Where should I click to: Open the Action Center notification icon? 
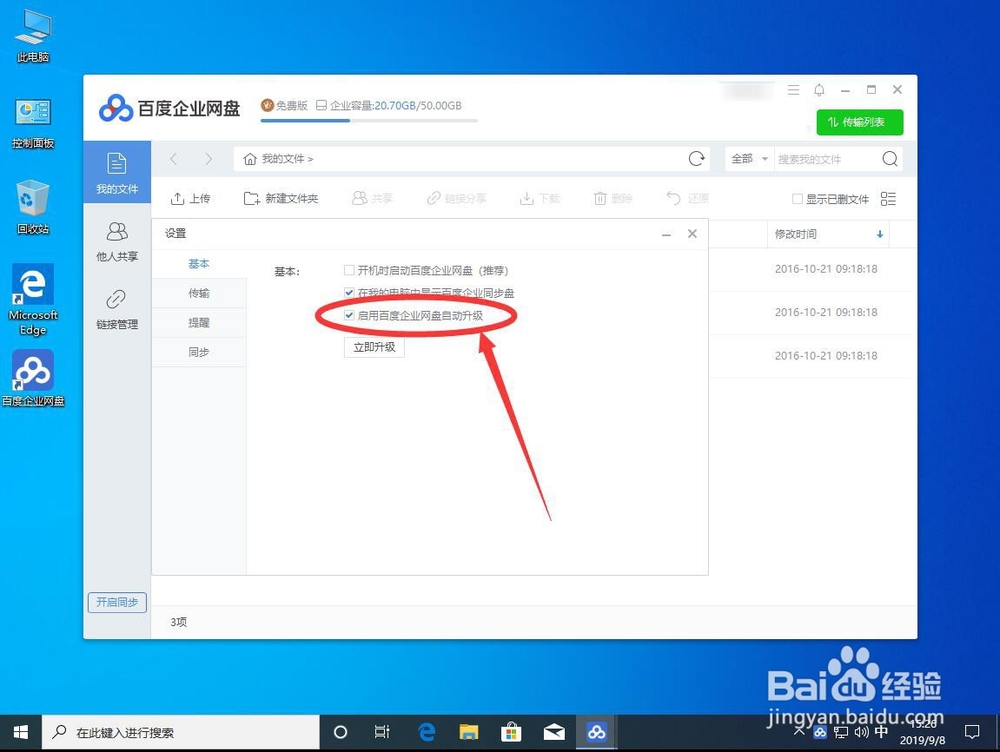(972, 732)
